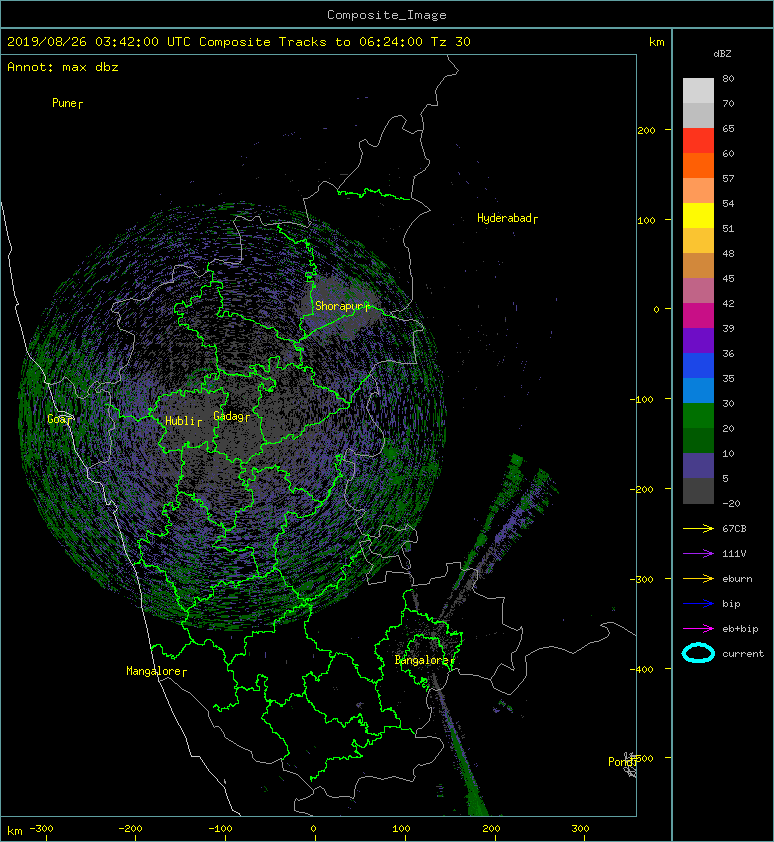Pick the dark orange 57–60 dBZ swatch
This screenshot has height=842, width=774.
(698, 165)
